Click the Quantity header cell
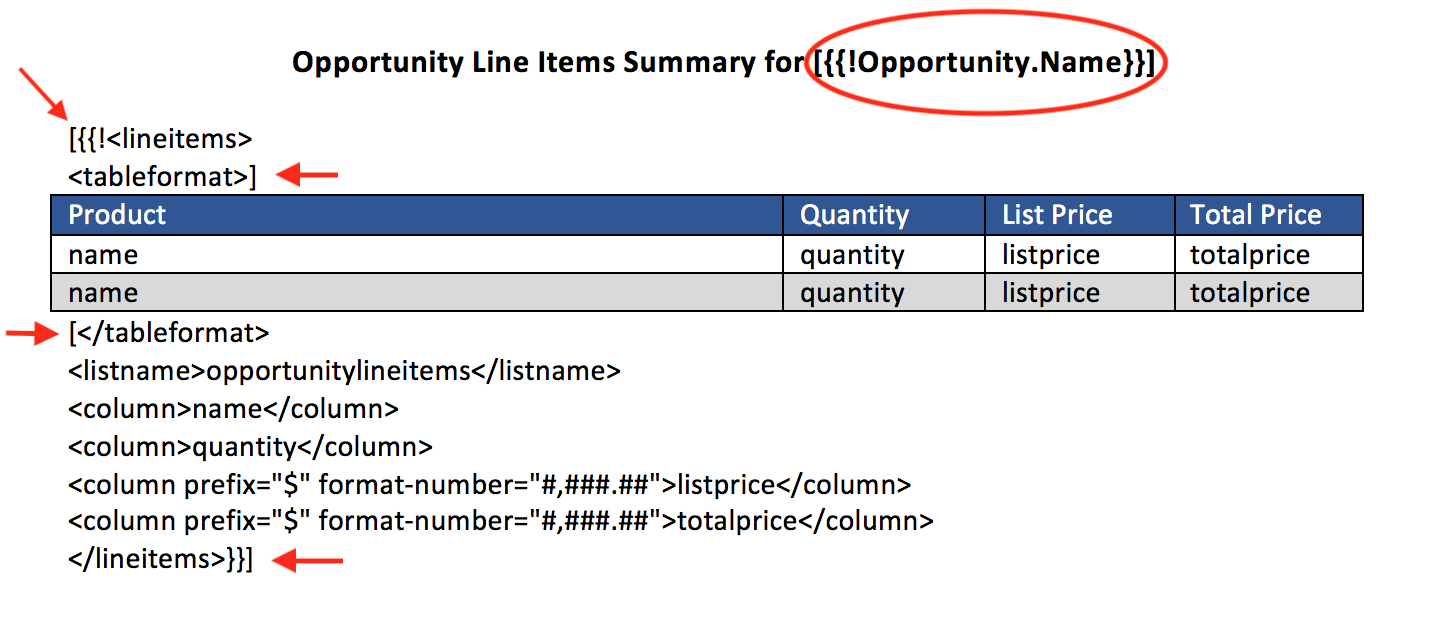The width and height of the screenshot is (1442, 638). [855, 215]
